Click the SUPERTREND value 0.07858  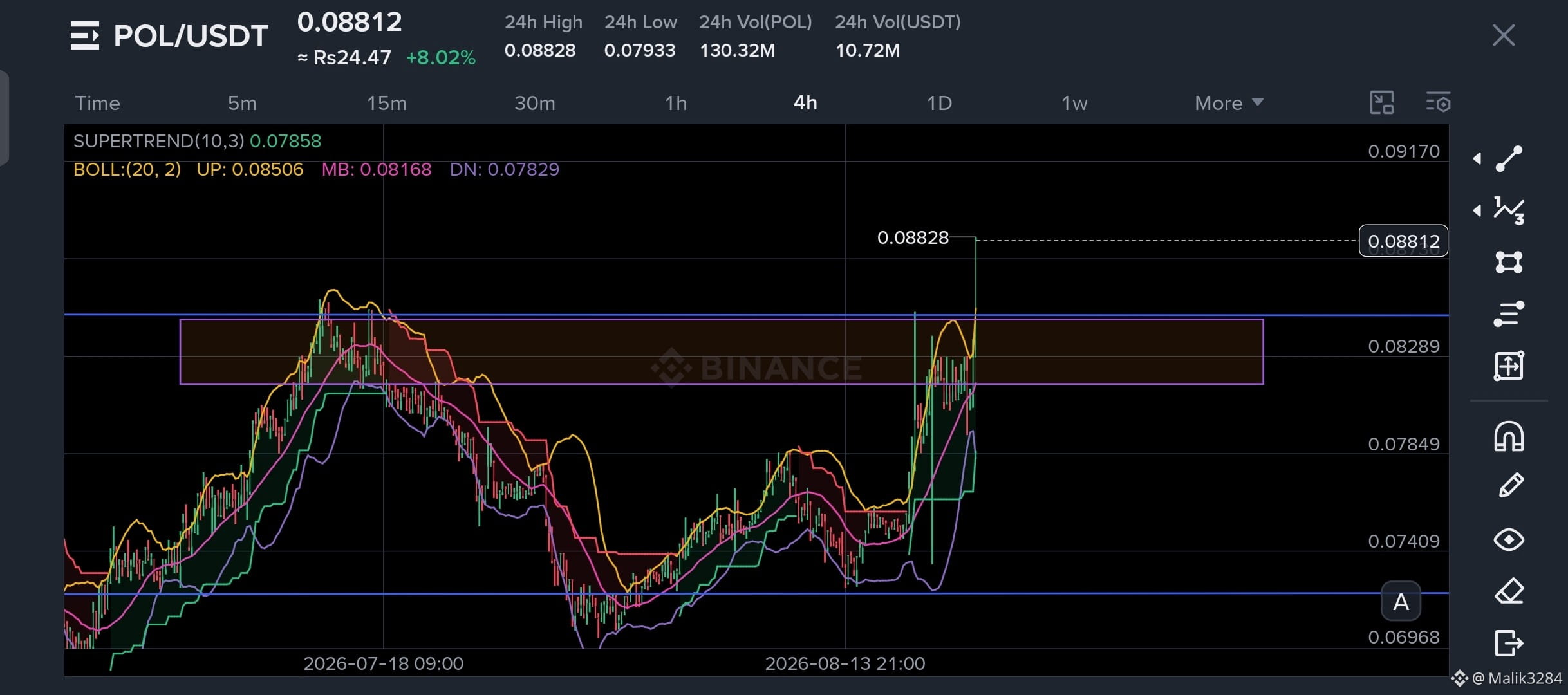click(x=285, y=141)
